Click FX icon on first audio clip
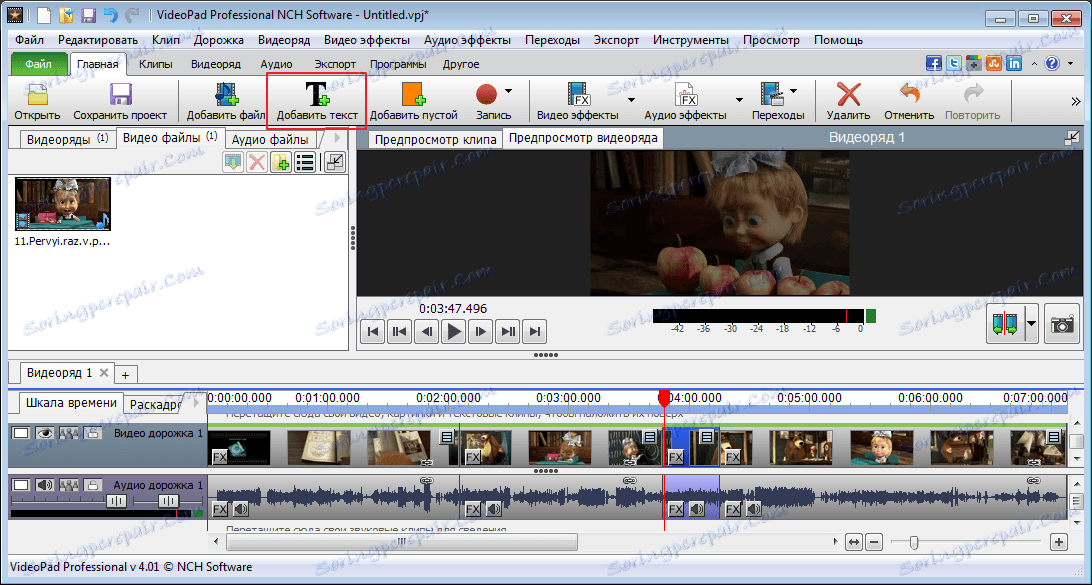This screenshot has width=1092, height=585. point(219,509)
